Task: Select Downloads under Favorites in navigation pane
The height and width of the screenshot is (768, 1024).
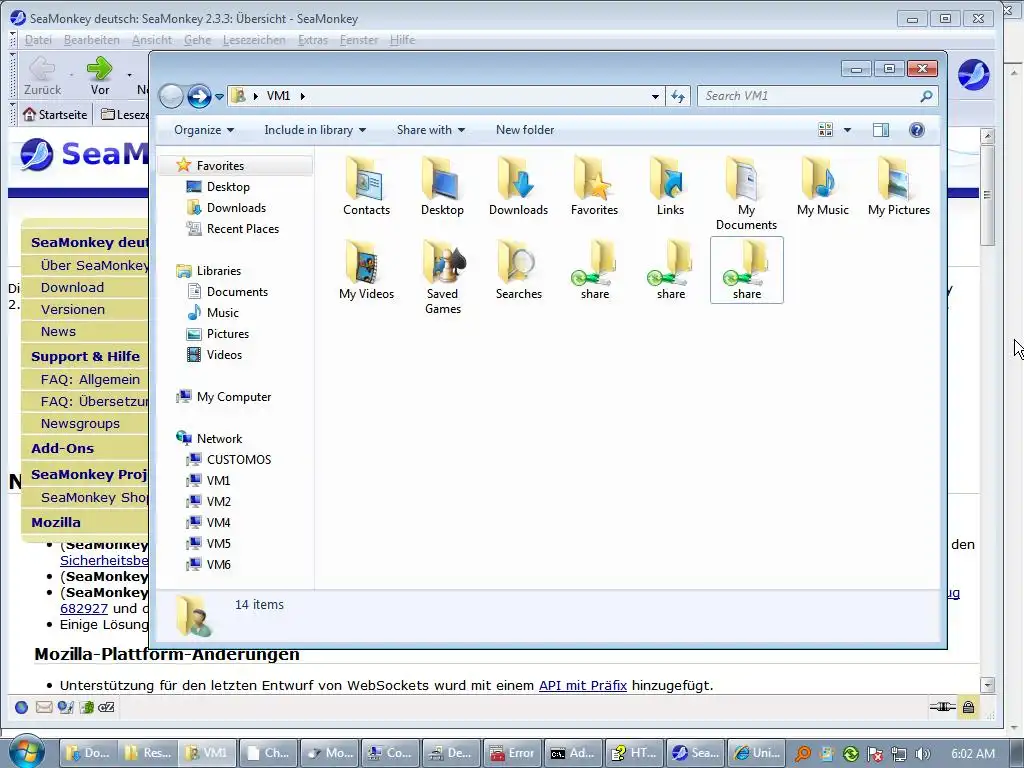Action: click(x=236, y=208)
